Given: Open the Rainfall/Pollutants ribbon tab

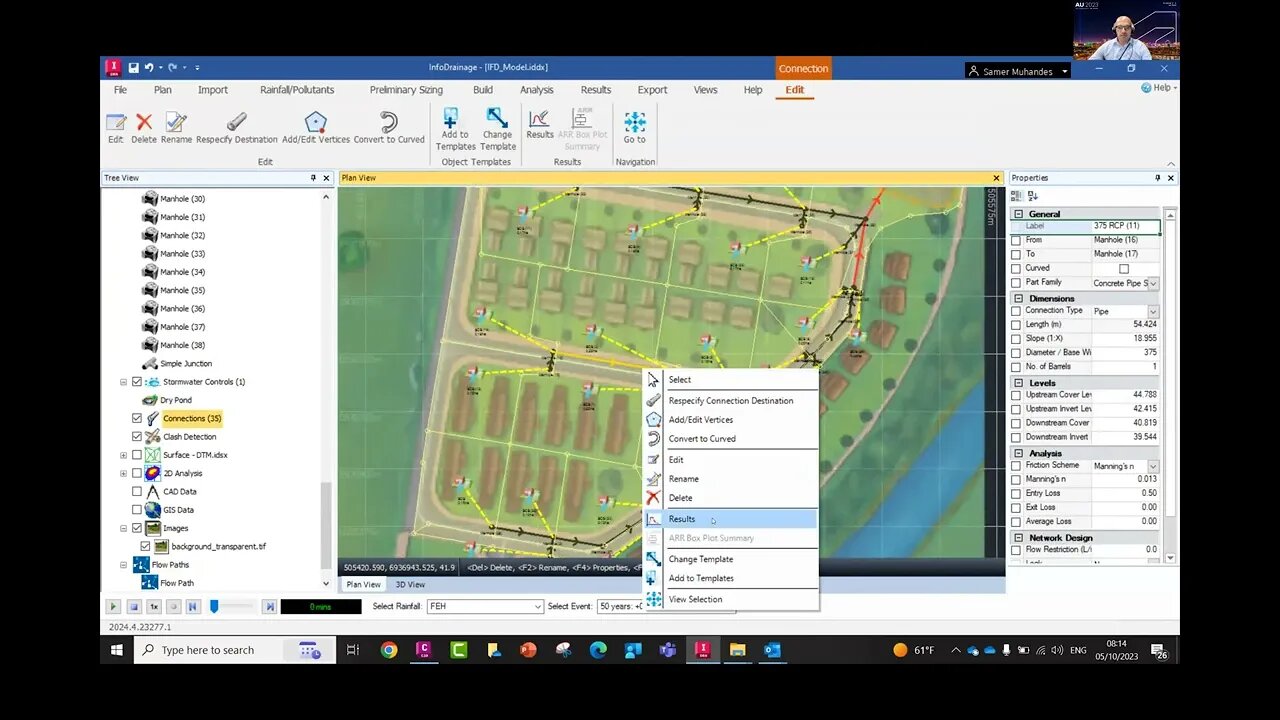Looking at the screenshot, I should coord(297,90).
